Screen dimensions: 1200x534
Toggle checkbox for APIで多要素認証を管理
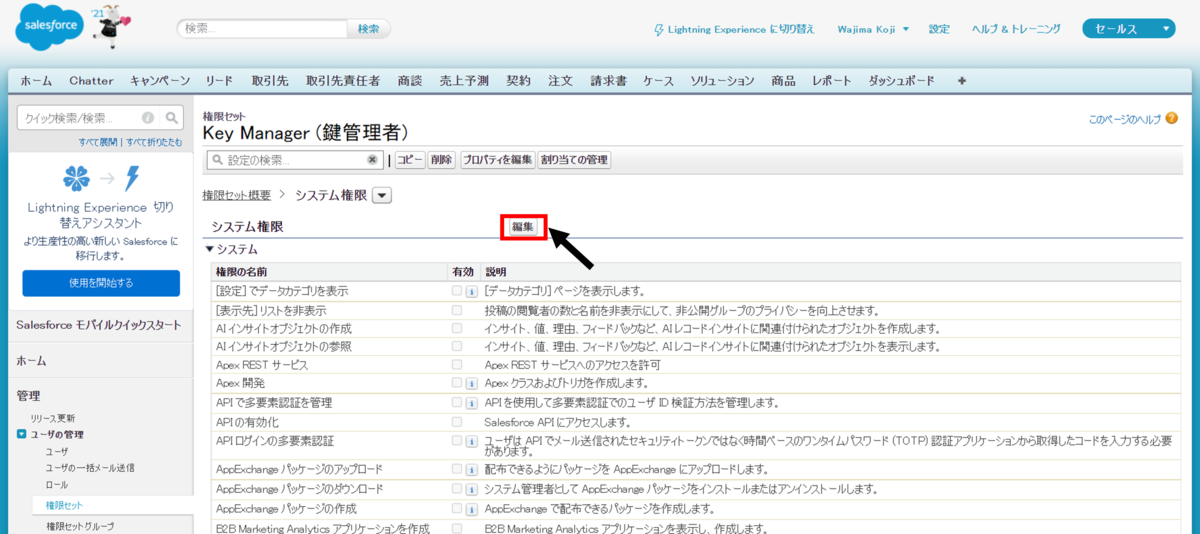457,402
